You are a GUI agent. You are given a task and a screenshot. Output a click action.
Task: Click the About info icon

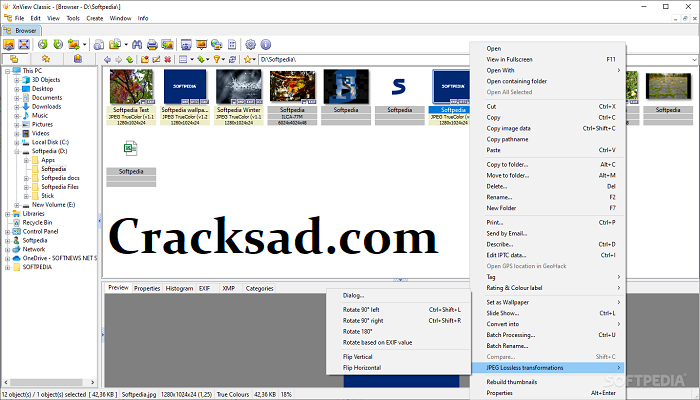tap(266, 44)
